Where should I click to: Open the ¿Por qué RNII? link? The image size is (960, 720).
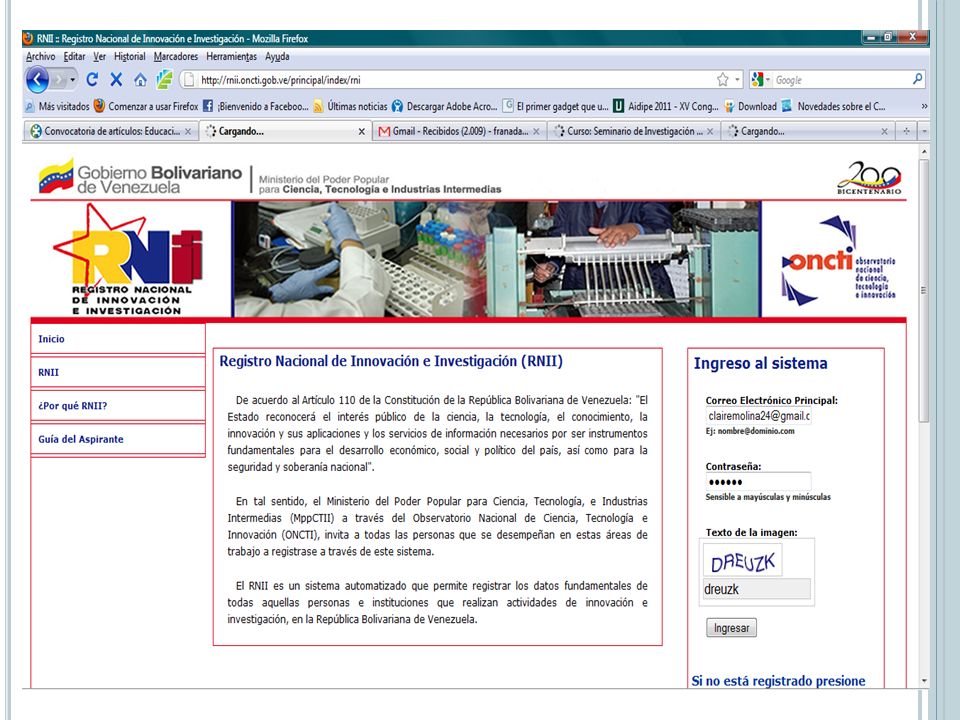(72, 405)
